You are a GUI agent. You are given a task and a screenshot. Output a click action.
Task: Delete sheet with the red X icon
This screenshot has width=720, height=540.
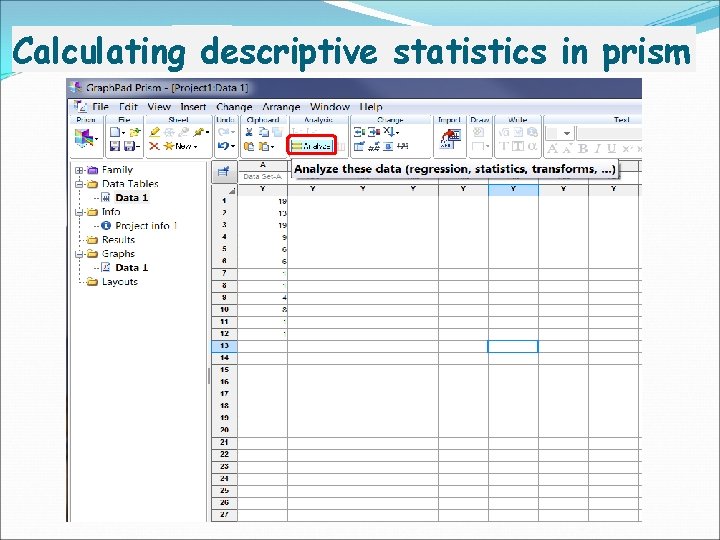click(x=154, y=146)
